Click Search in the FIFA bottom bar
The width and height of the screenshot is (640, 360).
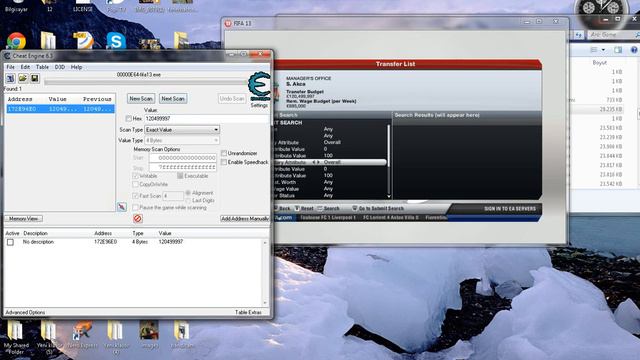click(331, 209)
